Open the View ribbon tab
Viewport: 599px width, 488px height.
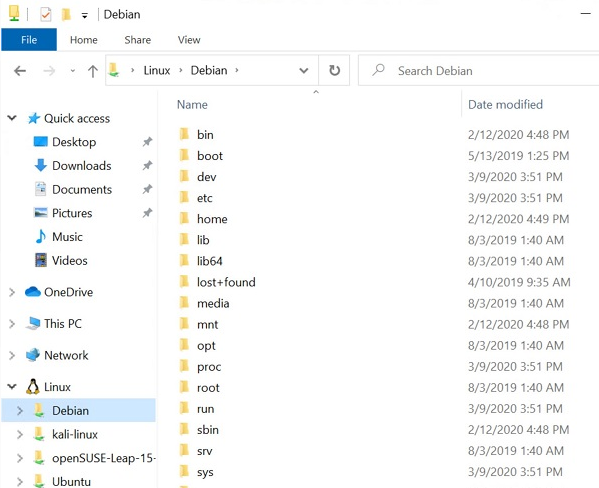[189, 40]
